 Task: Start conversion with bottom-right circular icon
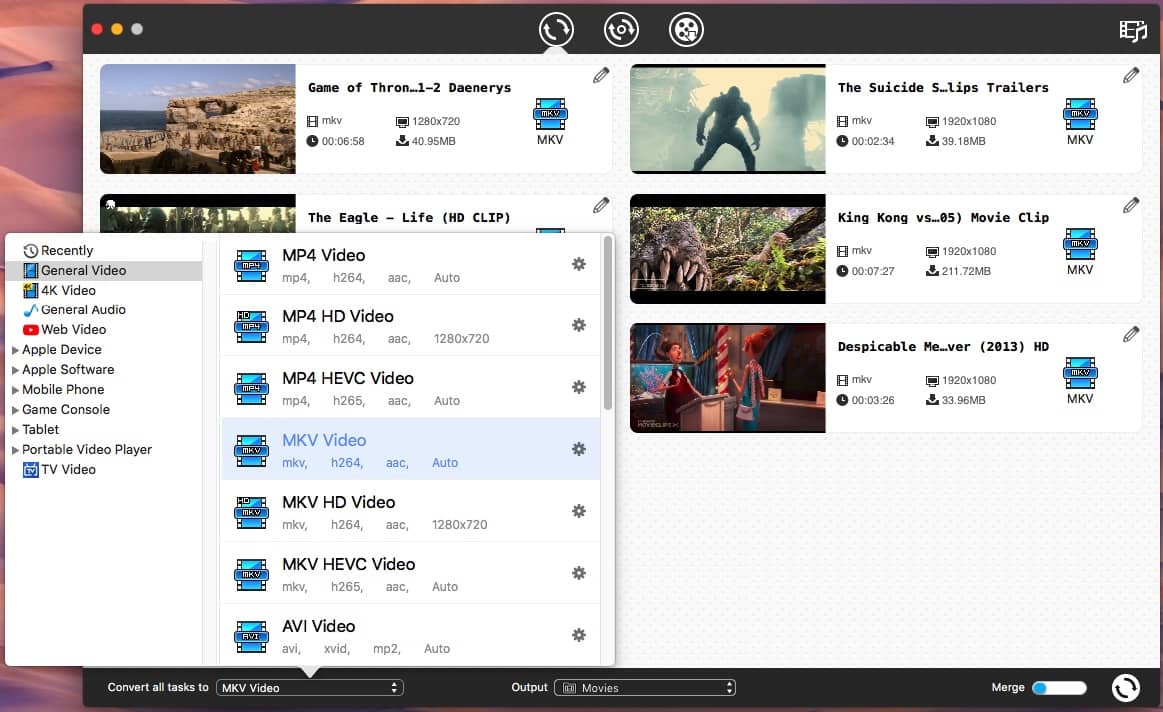click(1125, 687)
